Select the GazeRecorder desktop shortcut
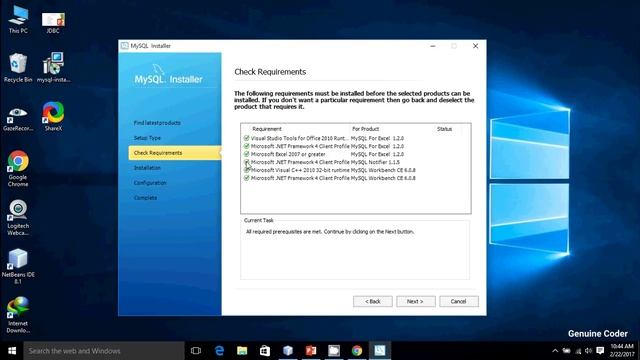The image size is (640, 360). coord(18,119)
